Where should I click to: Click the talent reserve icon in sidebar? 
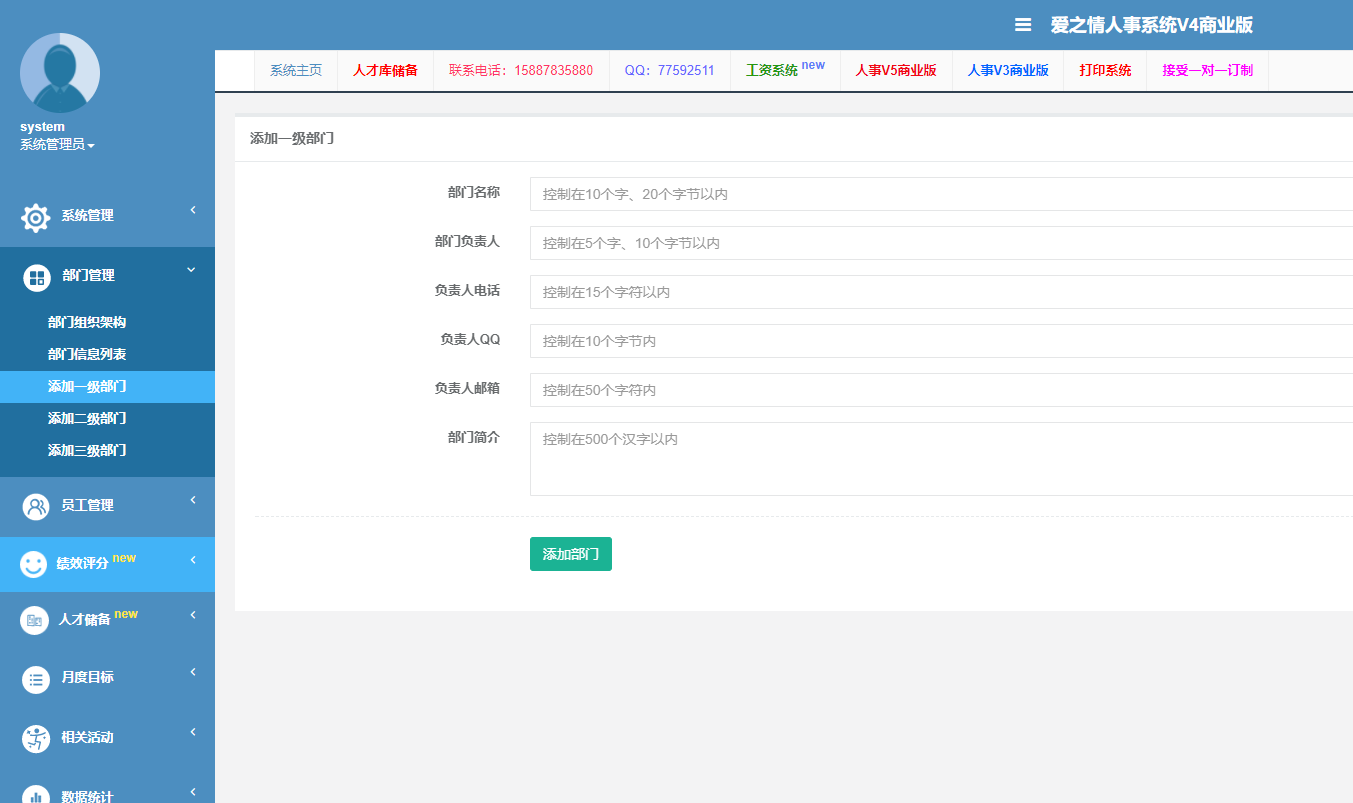(x=34, y=621)
